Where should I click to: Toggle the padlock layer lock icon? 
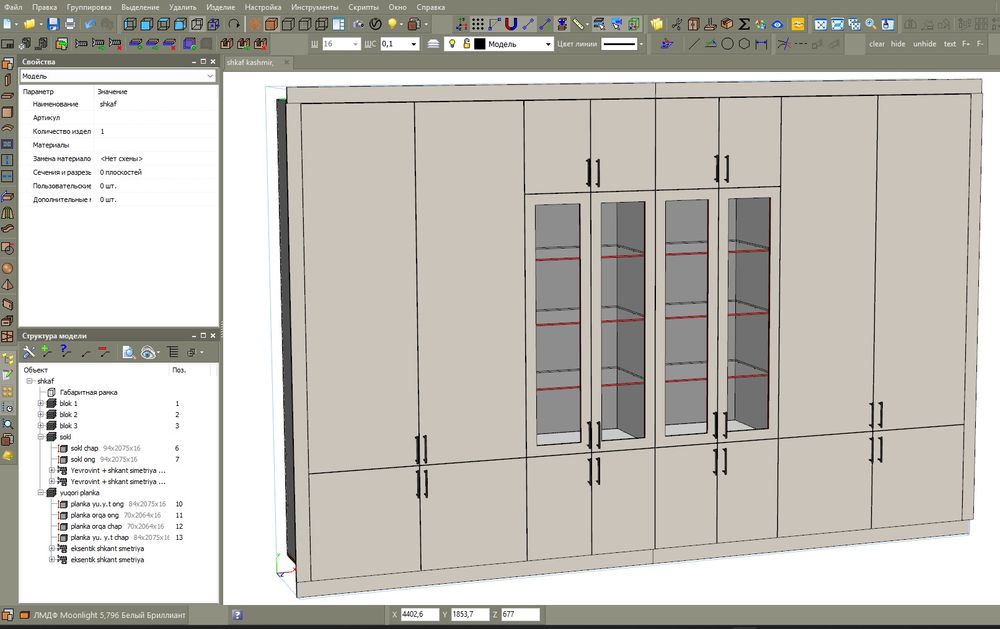point(466,44)
